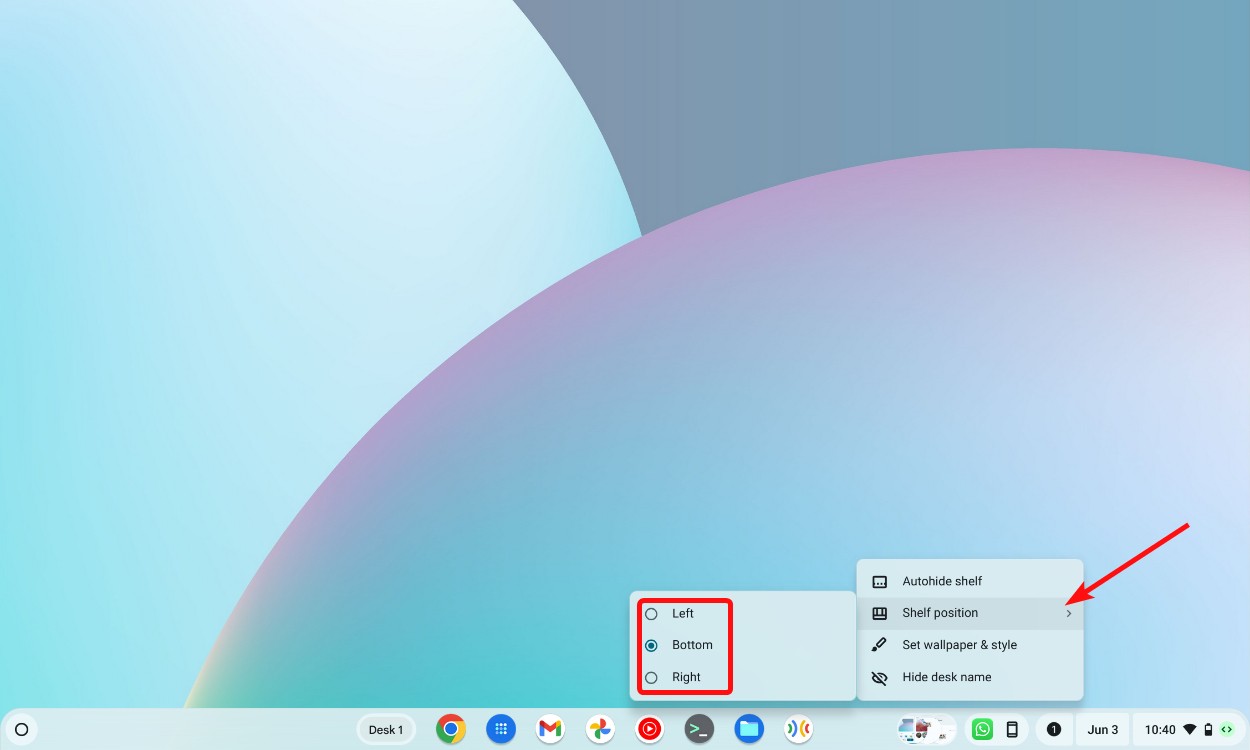Open Google Chrome from the shelf

click(450, 729)
